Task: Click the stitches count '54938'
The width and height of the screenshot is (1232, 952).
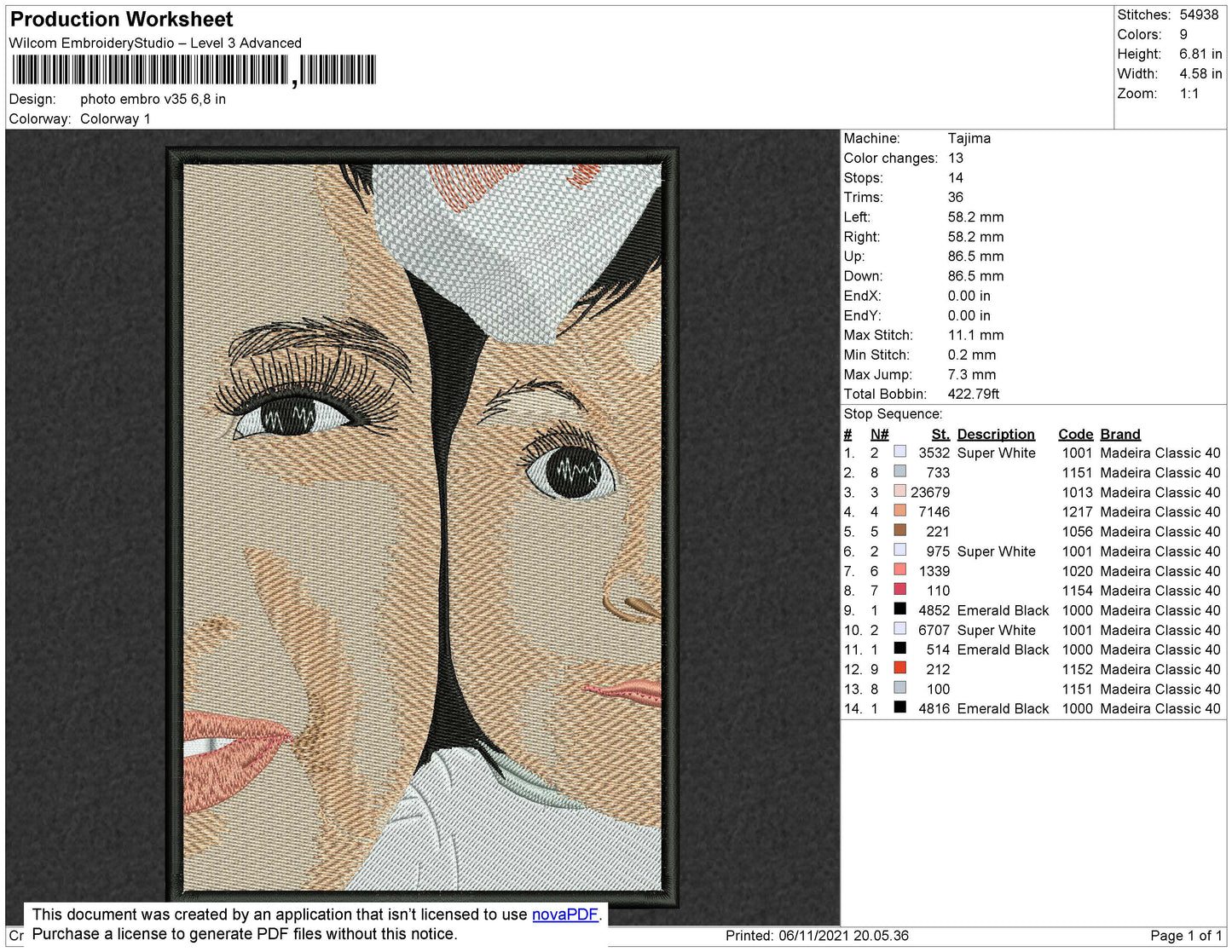Action: click(x=1199, y=14)
